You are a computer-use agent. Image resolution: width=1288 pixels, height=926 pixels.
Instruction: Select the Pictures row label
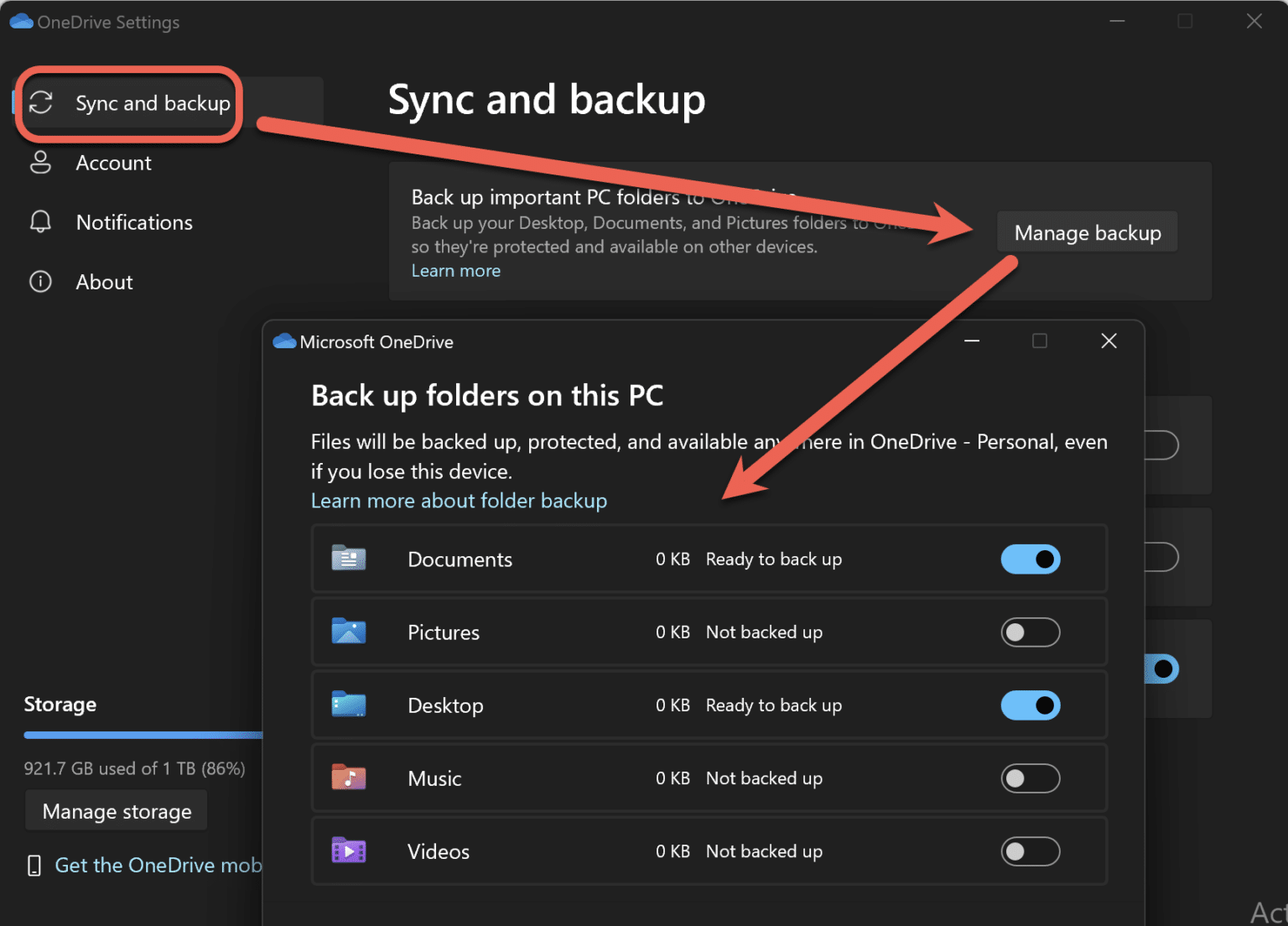444,632
